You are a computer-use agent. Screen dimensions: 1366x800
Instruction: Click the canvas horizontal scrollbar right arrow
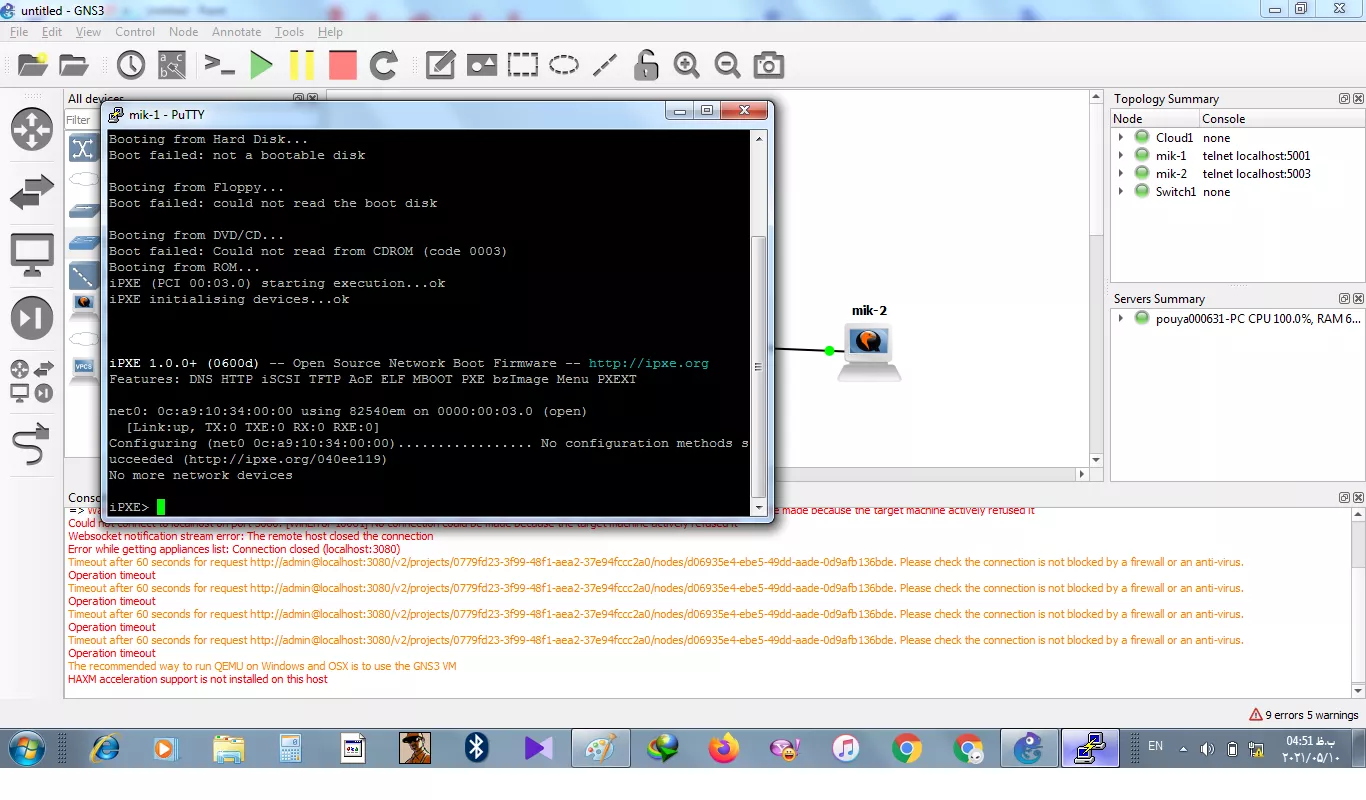coord(1082,474)
